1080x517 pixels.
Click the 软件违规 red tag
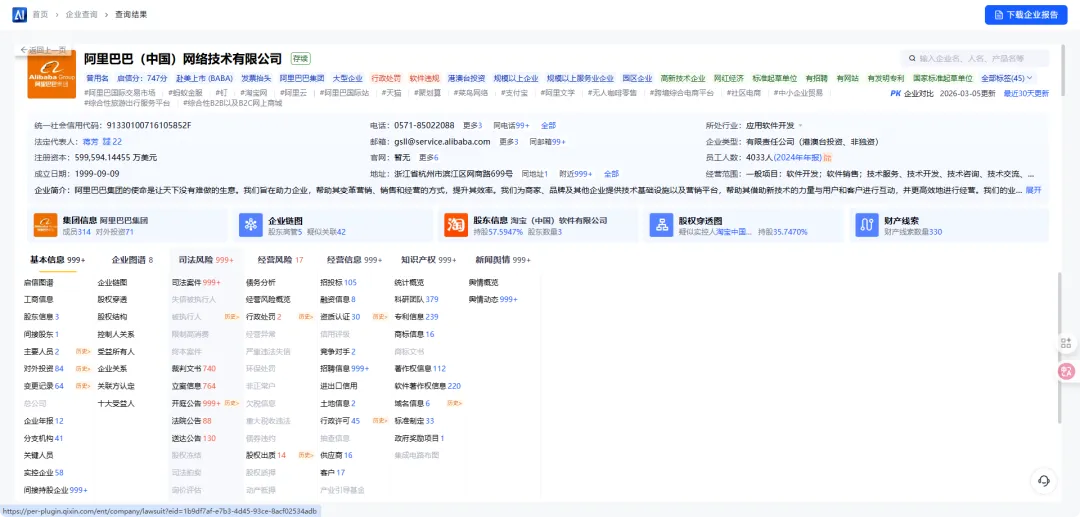pyautogui.click(x=424, y=78)
